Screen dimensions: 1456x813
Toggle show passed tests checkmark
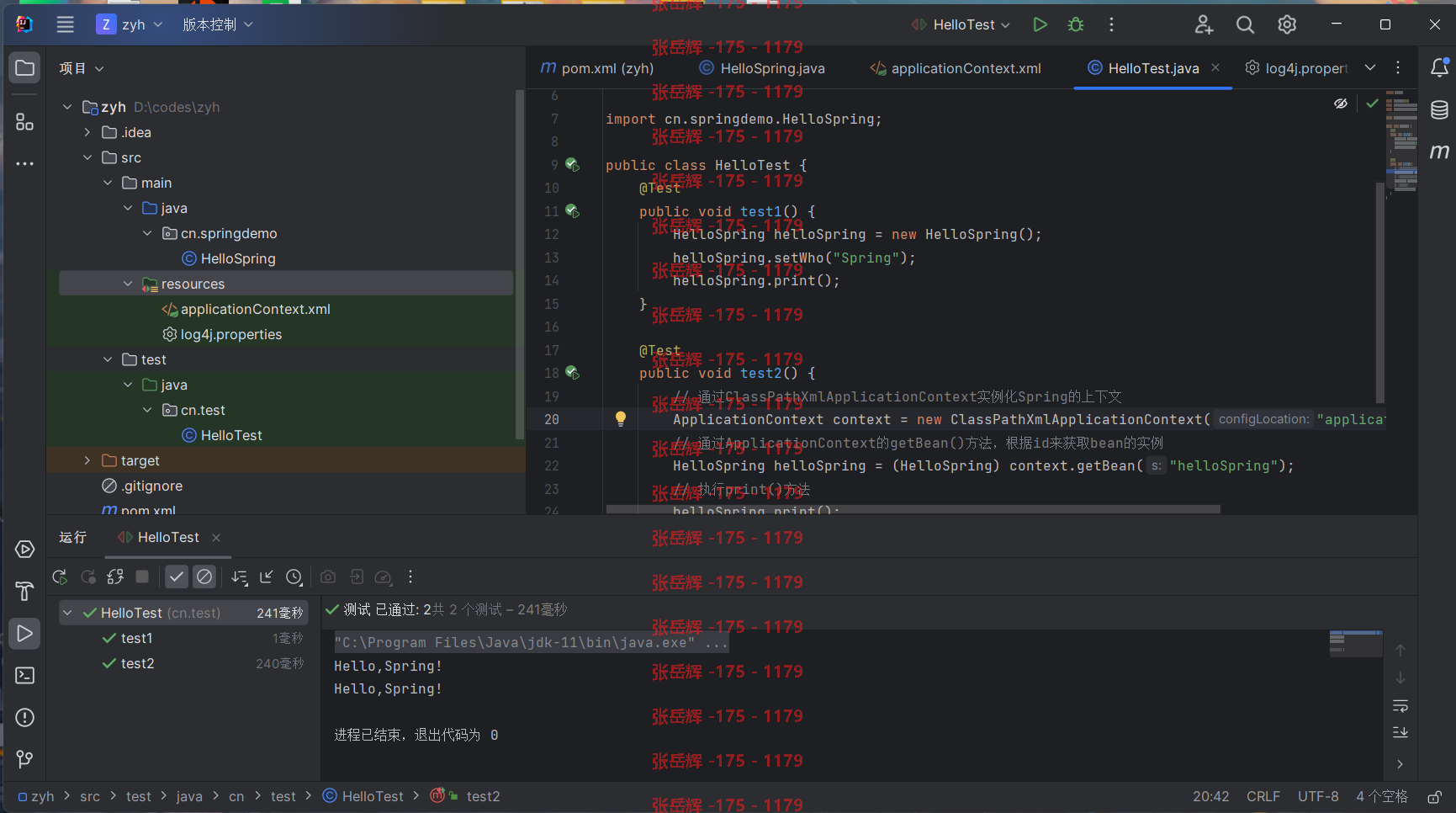177,577
